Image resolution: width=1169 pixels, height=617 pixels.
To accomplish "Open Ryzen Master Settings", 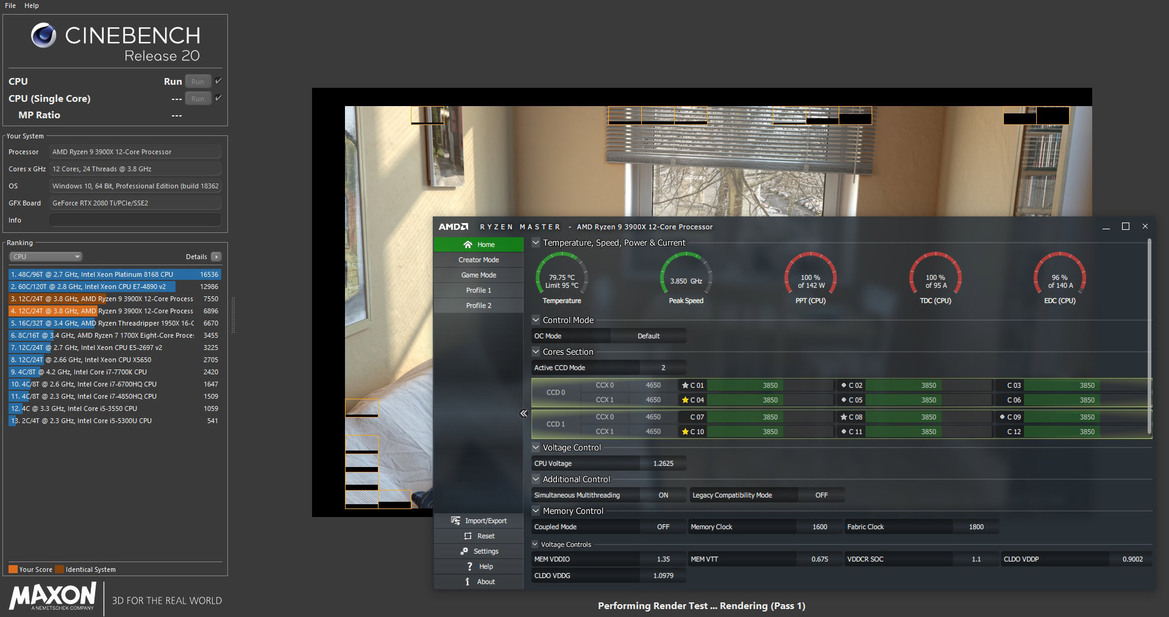I will pyautogui.click(x=478, y=551).
